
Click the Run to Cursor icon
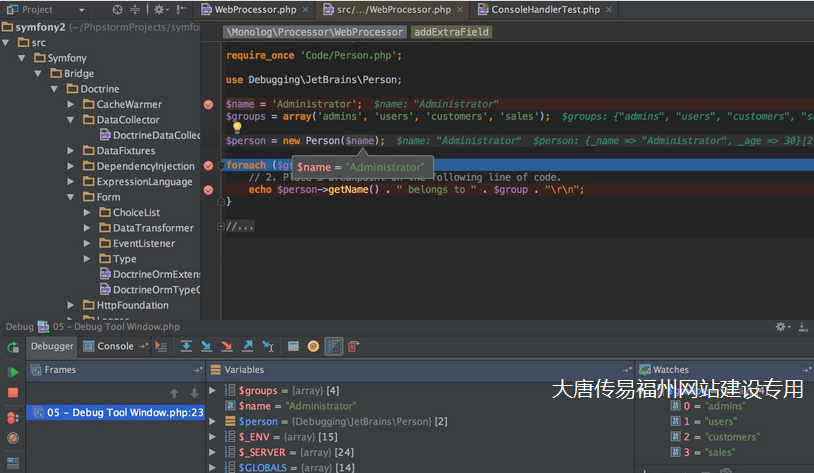click(268, 346)
